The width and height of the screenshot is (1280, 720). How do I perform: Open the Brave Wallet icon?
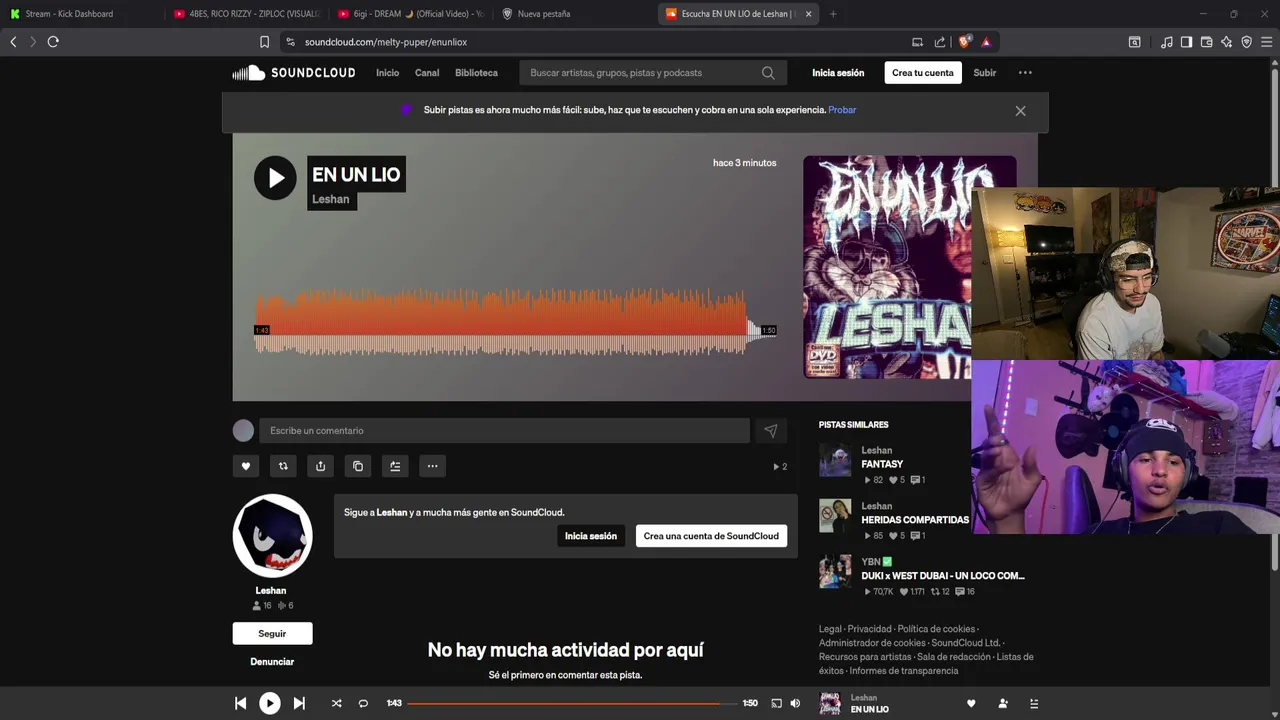point(1206,42)
